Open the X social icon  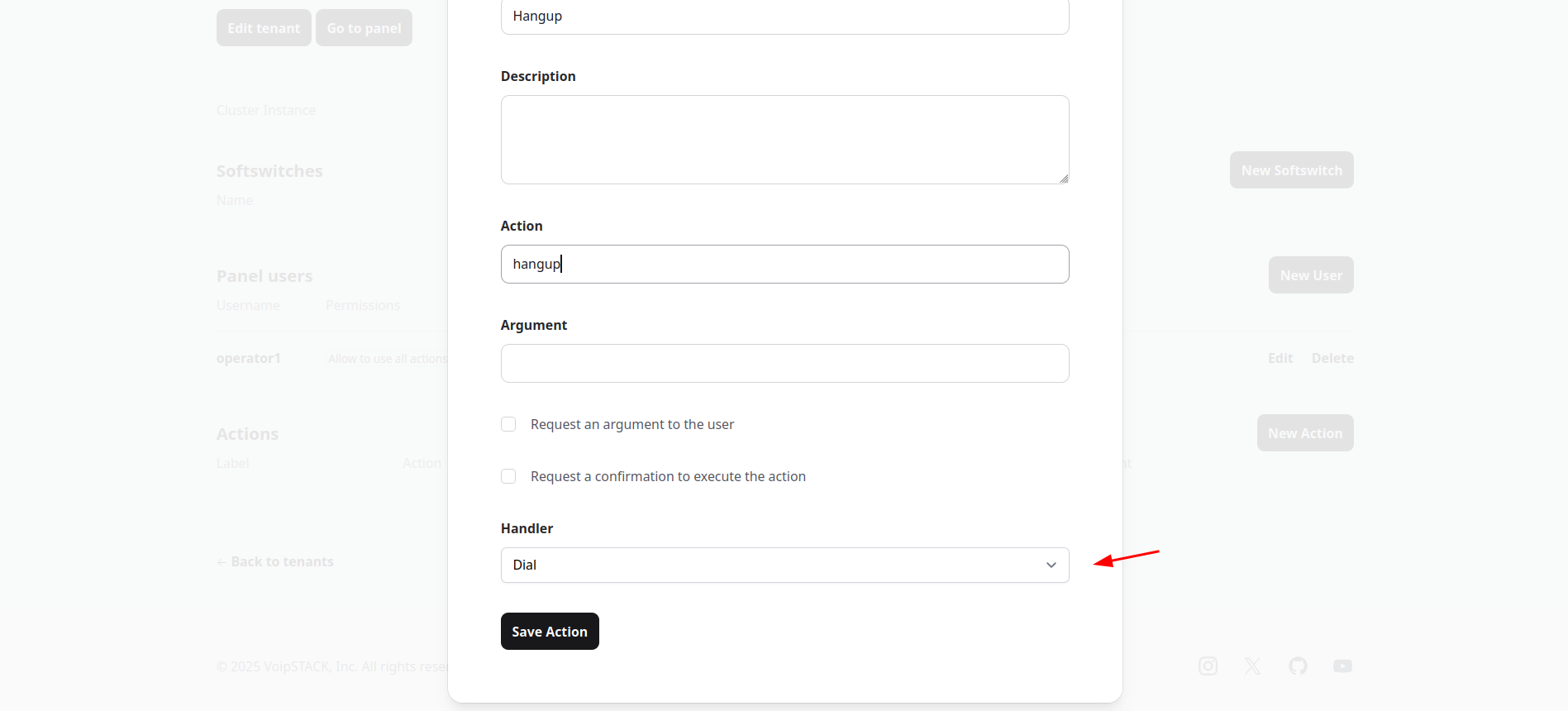(1253, 666)
